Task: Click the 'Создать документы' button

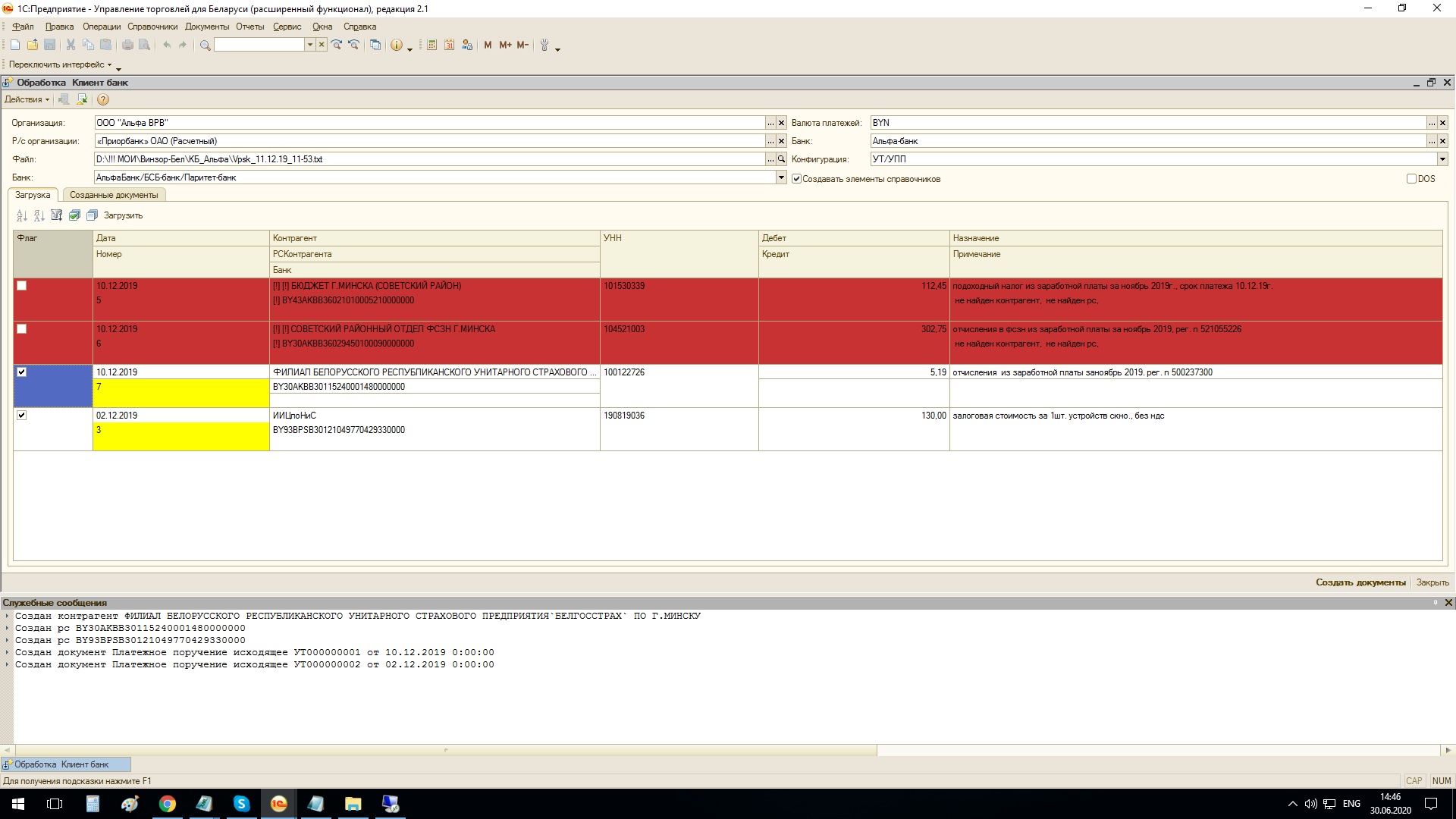Action: pos(1360,582)
